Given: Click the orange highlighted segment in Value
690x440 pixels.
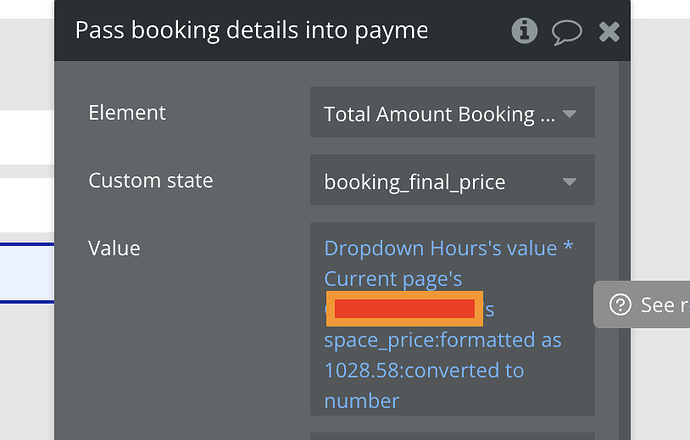Looking at the screenshot, I should coord(404,308).
